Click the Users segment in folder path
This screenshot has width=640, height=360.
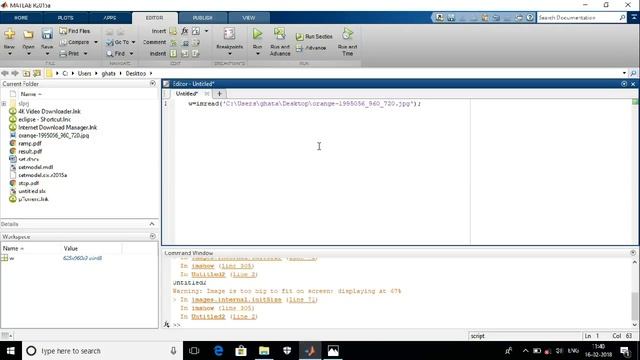click(84, 73)
